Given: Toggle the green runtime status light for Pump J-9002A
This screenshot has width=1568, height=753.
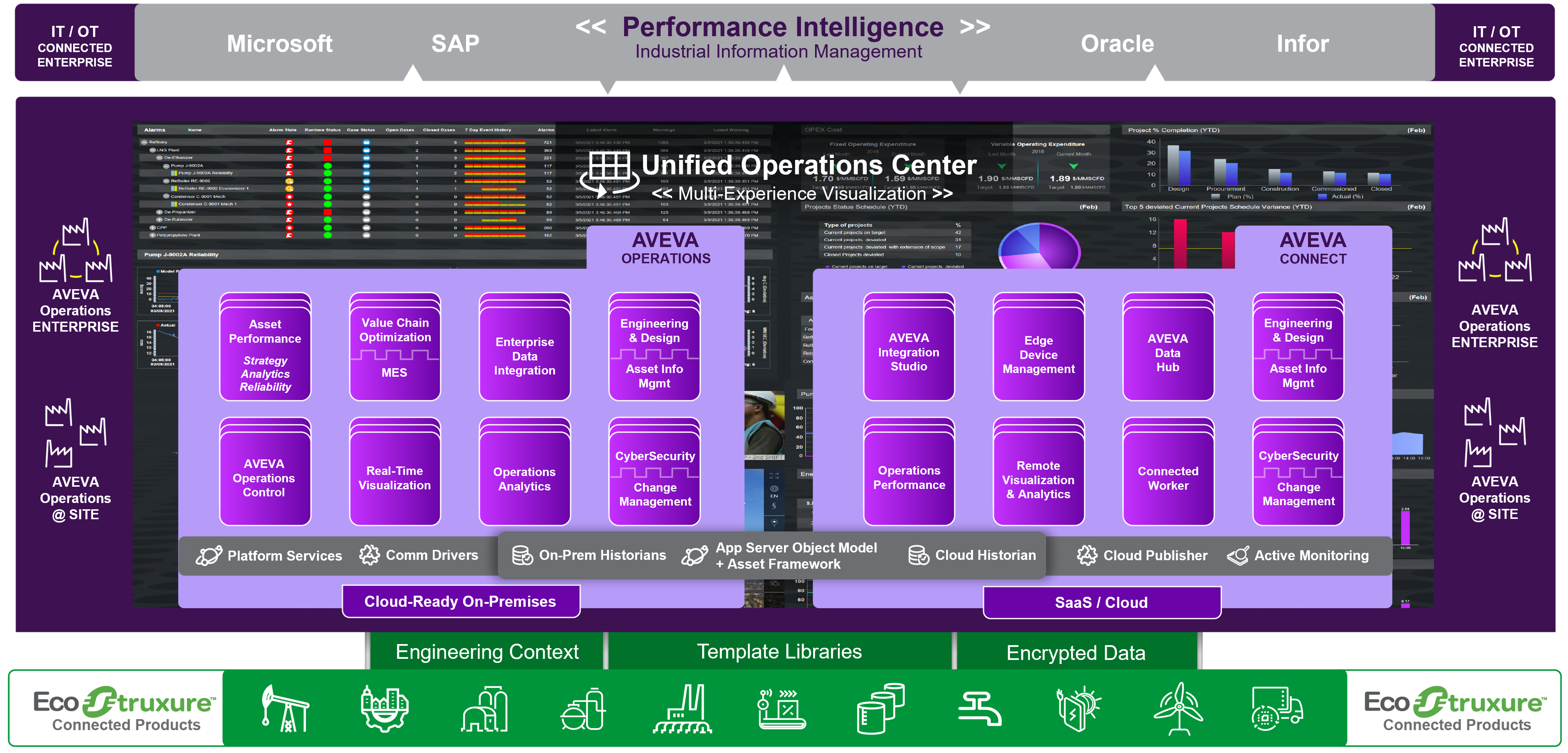Looking at the screenshot, I should pos(328,165).
